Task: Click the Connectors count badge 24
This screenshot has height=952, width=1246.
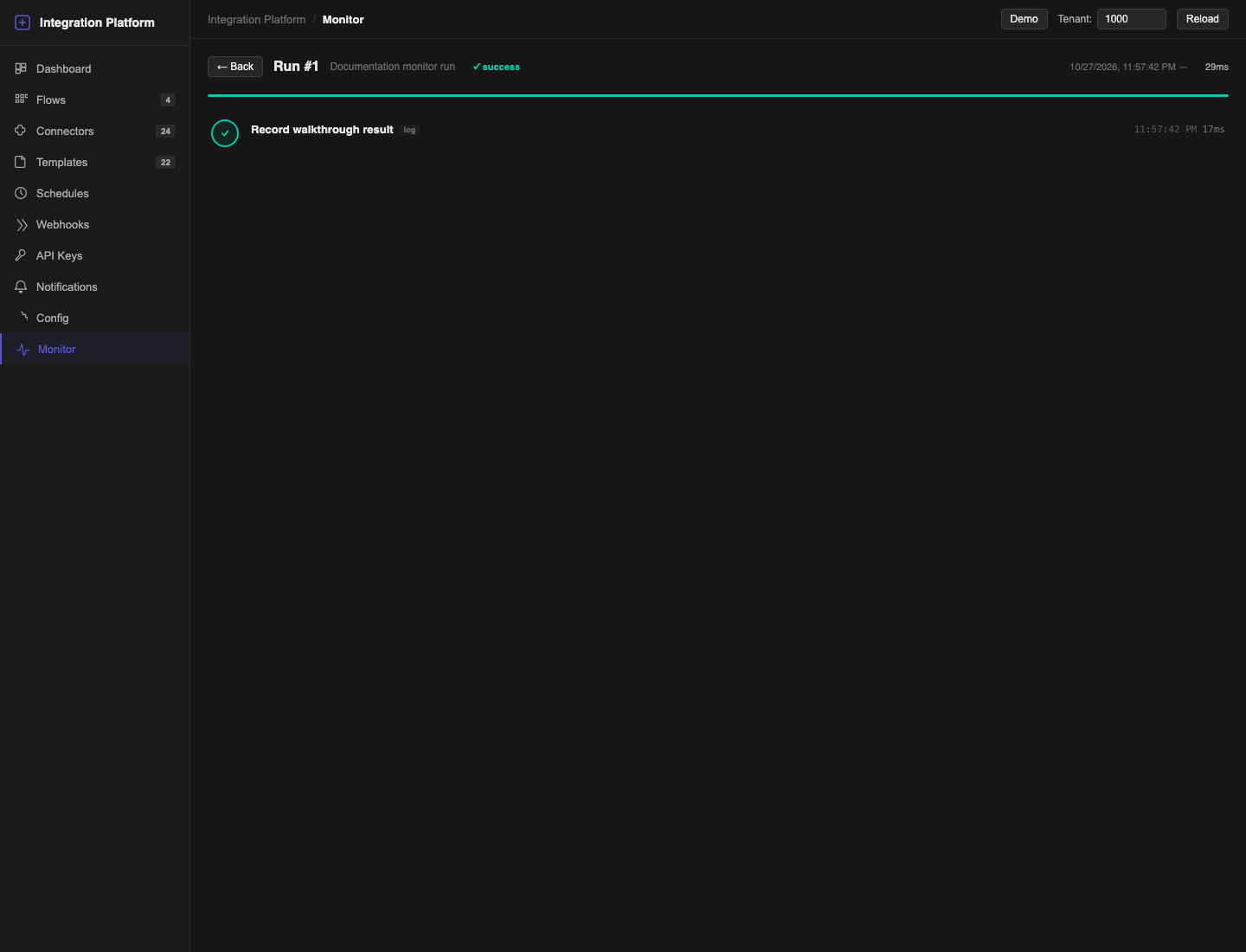Action: click(x=165, y=131)
